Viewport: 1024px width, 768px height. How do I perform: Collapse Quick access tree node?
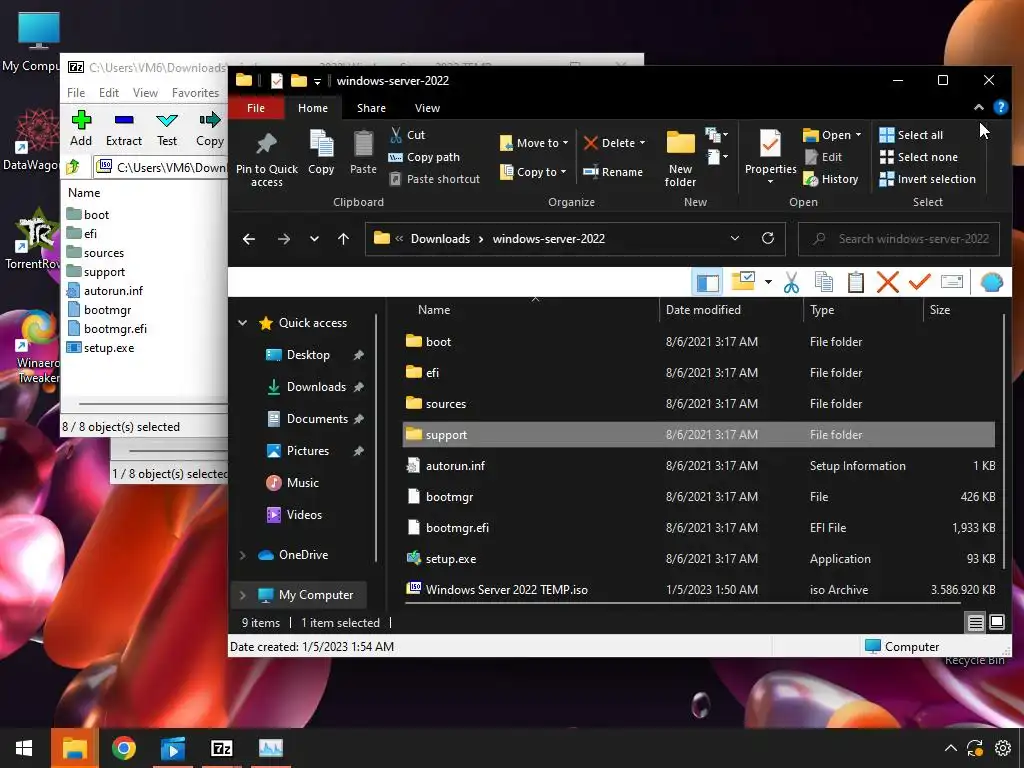242,323
